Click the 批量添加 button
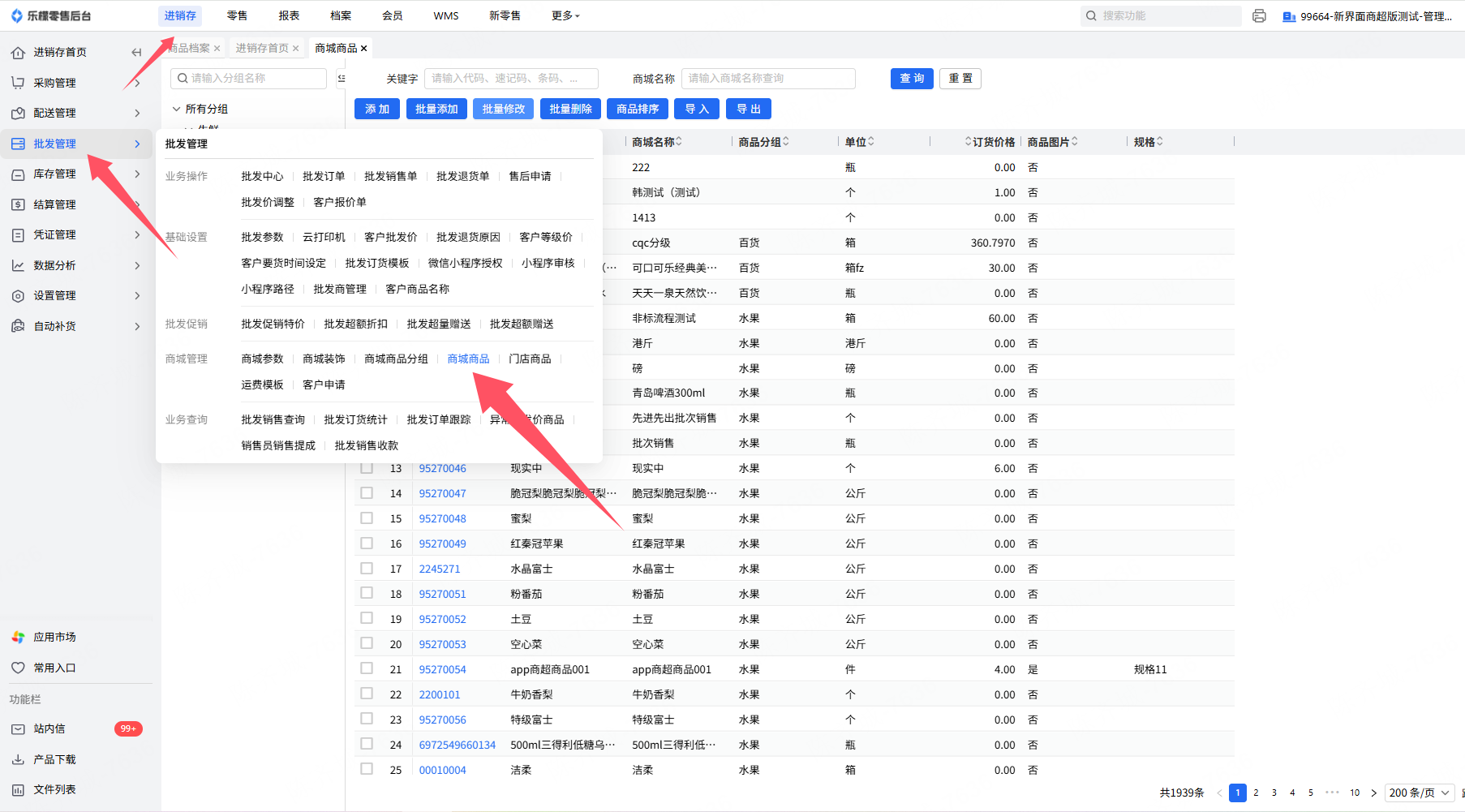 (436, 109)
